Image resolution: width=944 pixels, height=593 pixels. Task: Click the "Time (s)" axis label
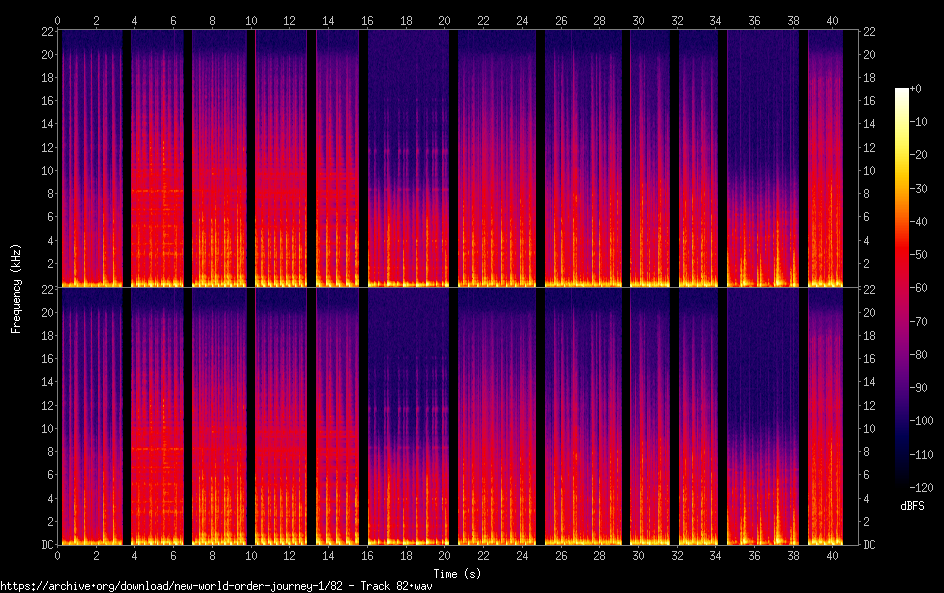tap(455, 574)
